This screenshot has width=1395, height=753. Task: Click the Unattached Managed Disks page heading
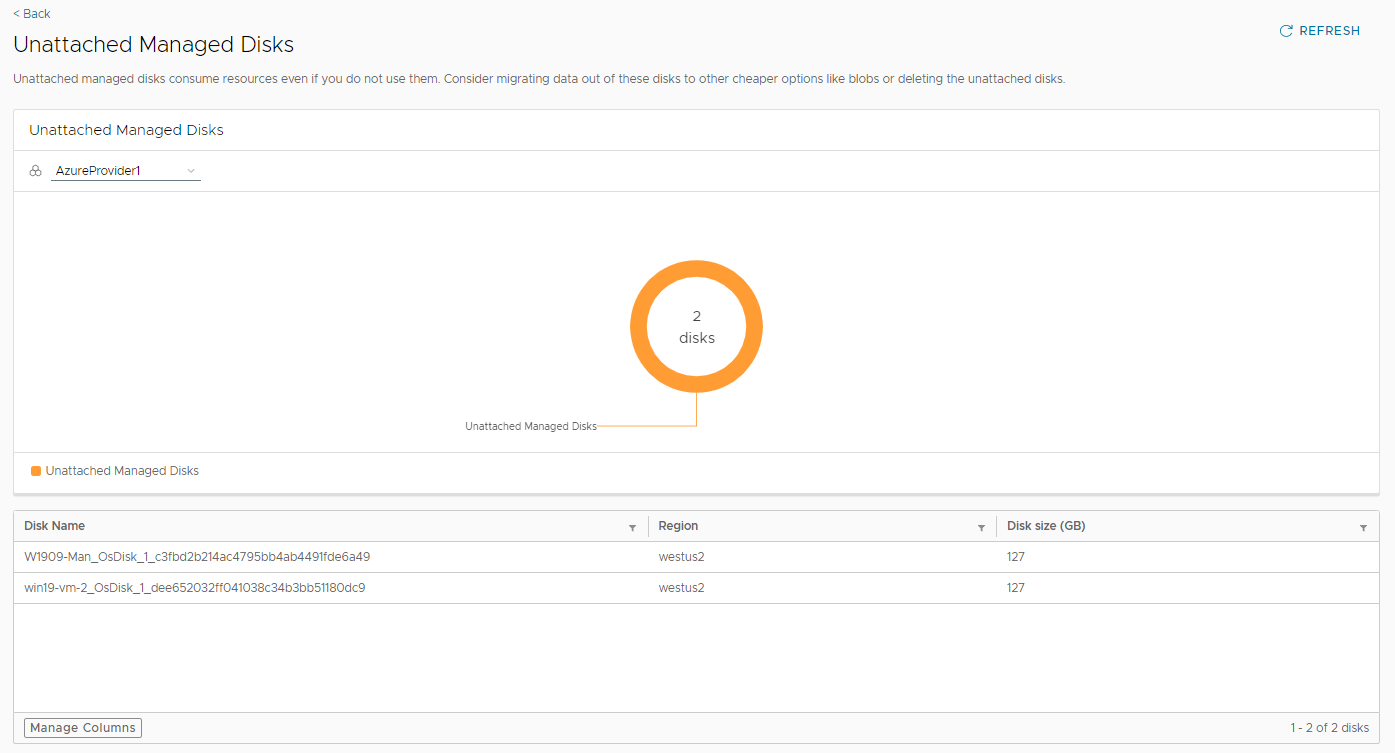tap(153, 45)
